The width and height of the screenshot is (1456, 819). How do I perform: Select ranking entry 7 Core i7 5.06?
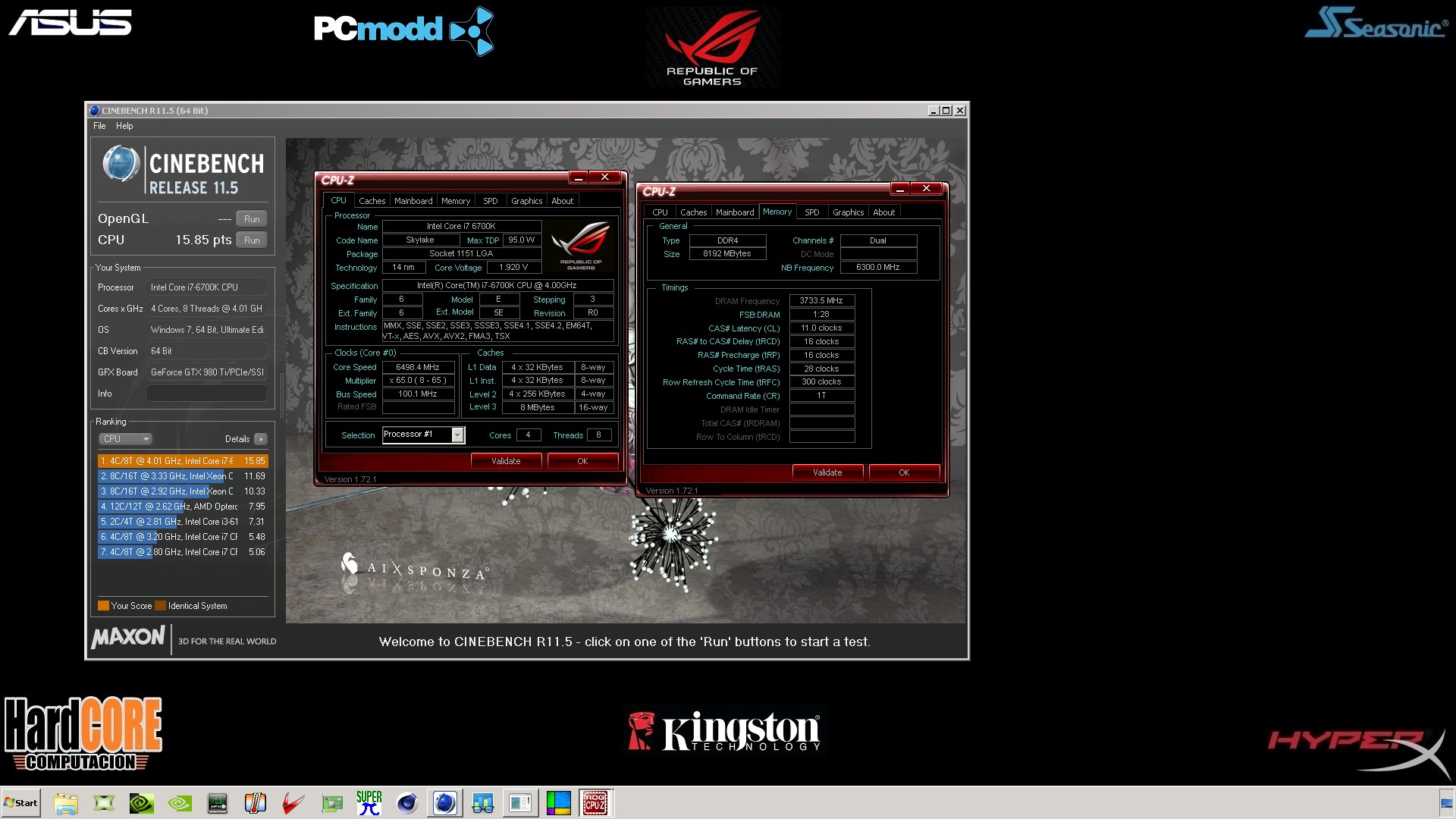pyautogui.click(x=183, y=552)
